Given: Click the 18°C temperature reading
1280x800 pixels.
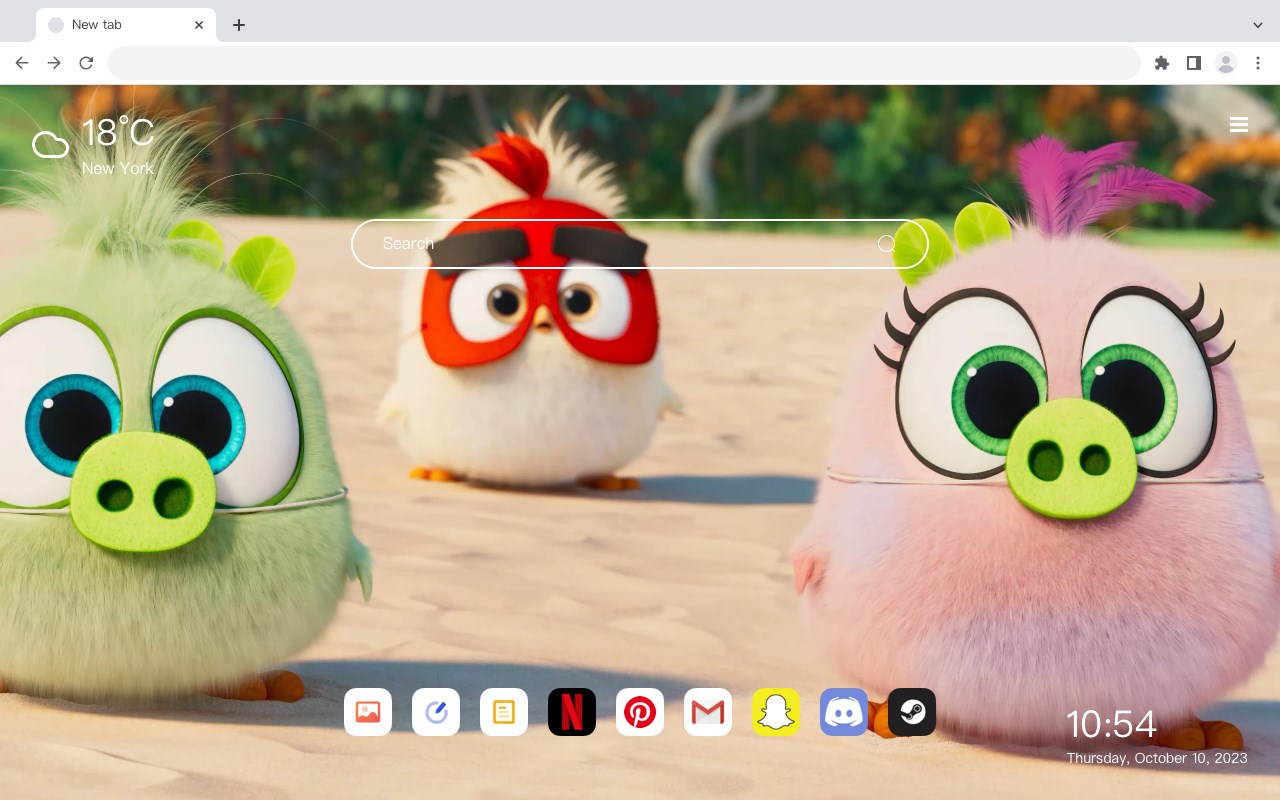Looking at the screenshot, I should [x=118, y=133].
